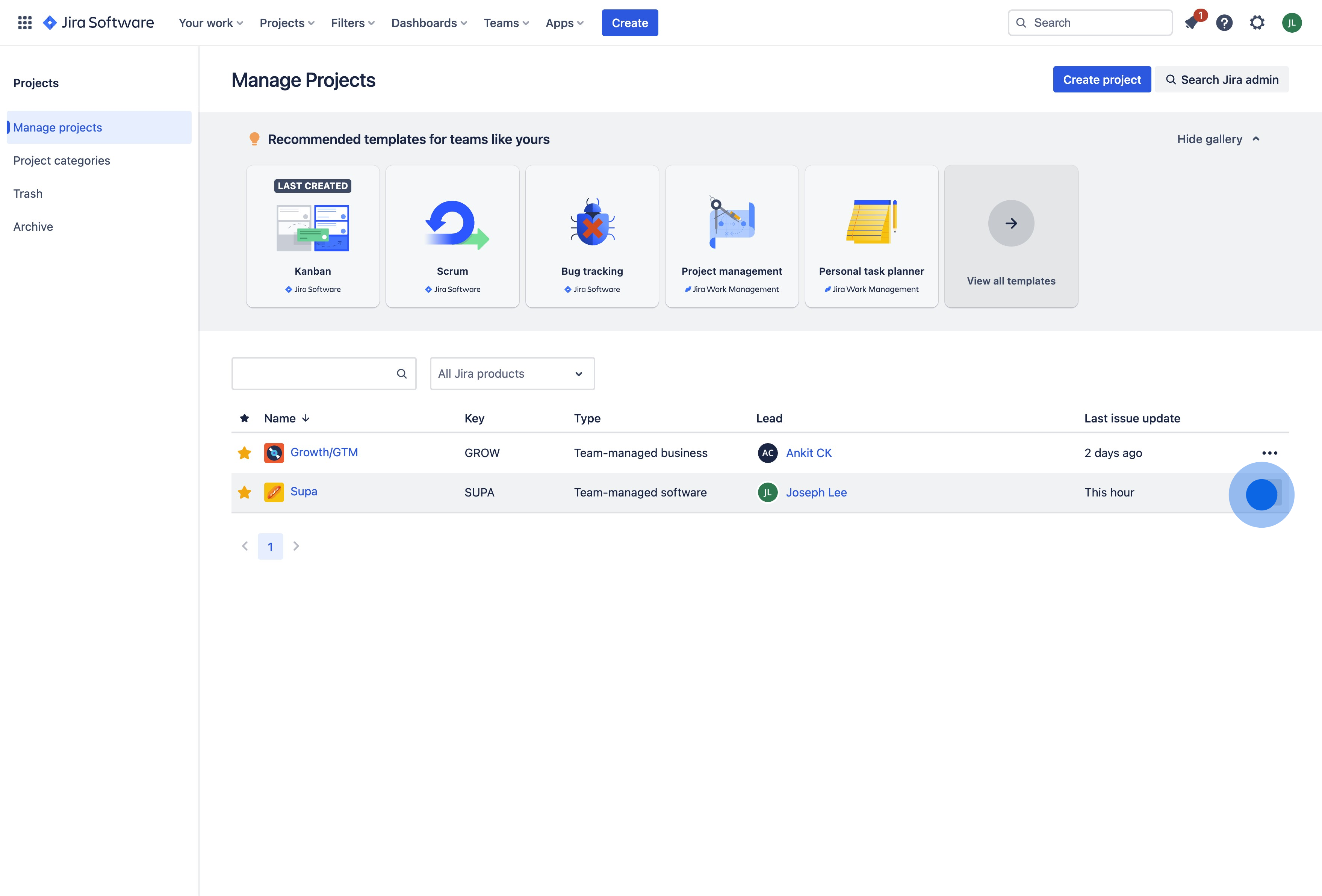Click the project search magnifier icon
Viewport: 1322px width, 896px height.
(402, 374)
